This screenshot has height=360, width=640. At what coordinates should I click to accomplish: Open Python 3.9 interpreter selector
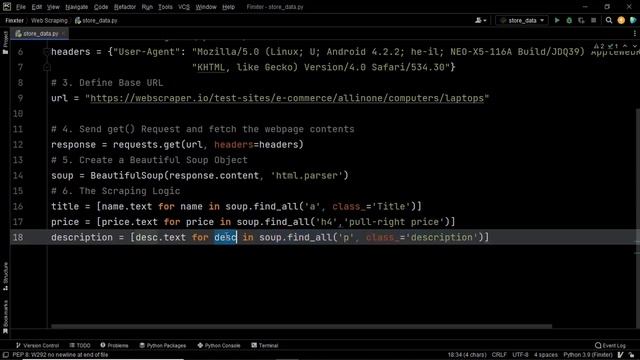tap(588, 355)
